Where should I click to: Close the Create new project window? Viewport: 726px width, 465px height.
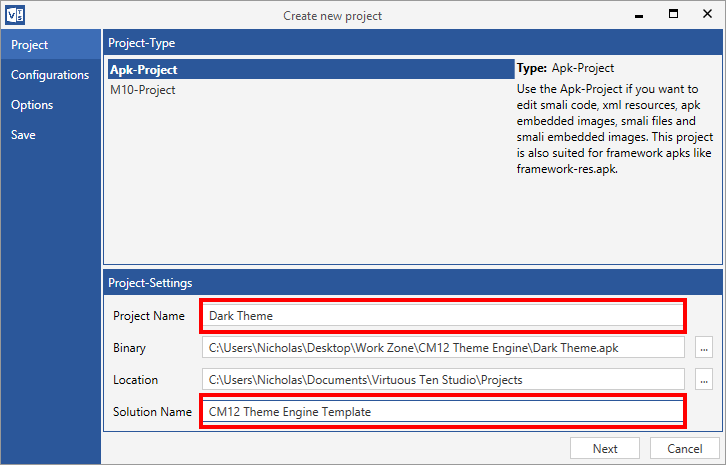point(707,14)
